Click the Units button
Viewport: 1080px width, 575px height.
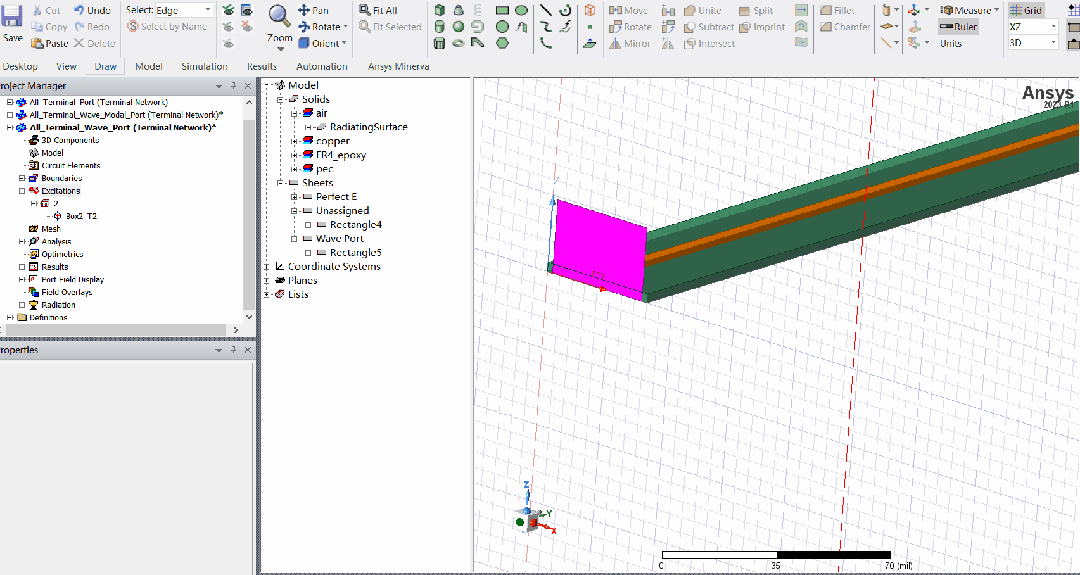tap(951, 43)
